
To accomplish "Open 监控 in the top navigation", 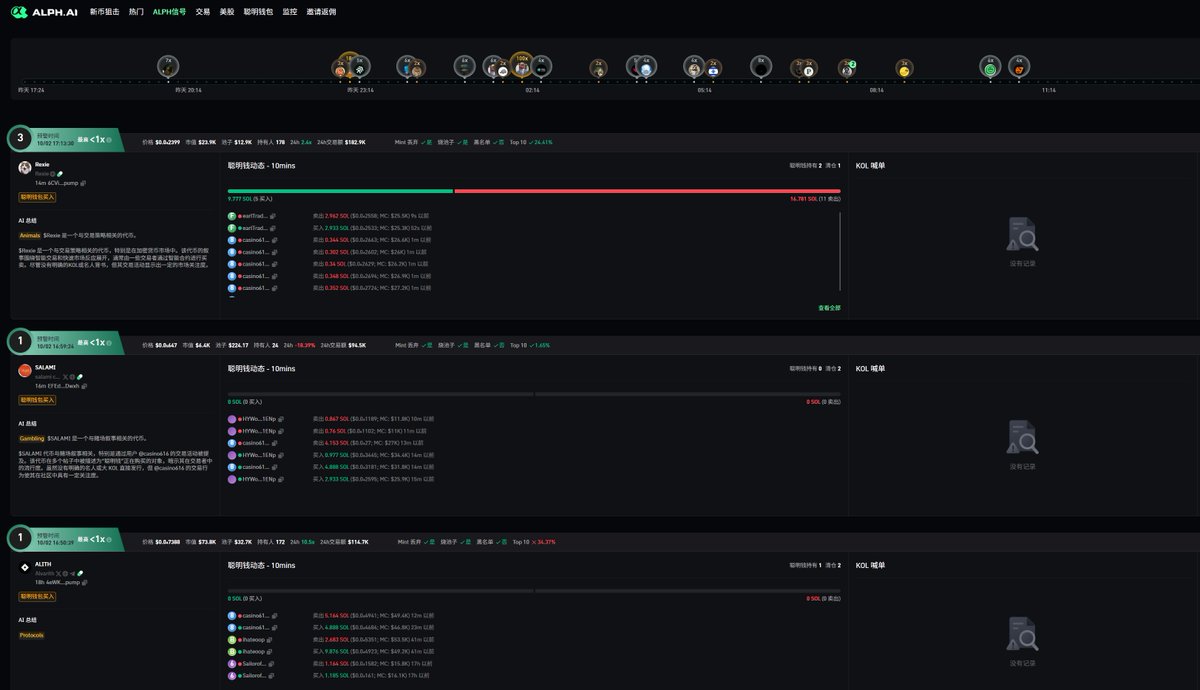I will tap(290, 12).
